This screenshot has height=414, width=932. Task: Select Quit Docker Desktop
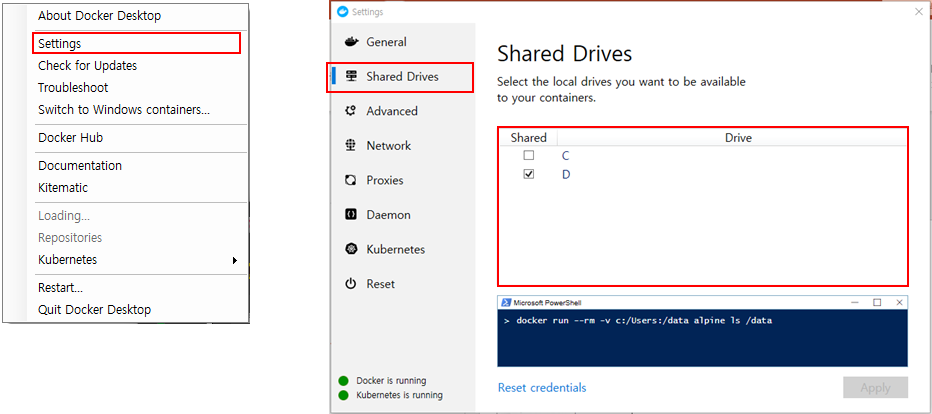click(95, 309)
